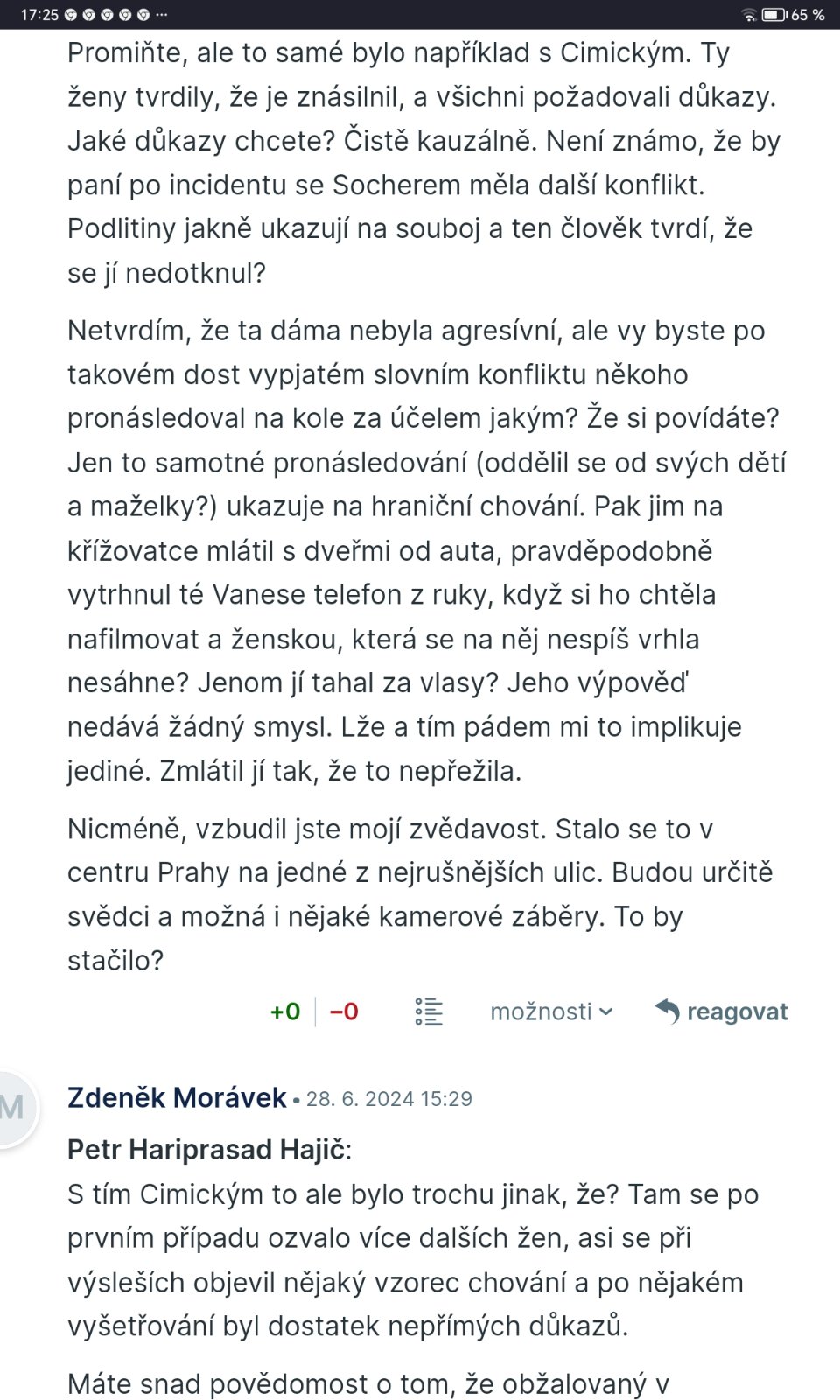Click the paragraph starting "S tím Cimickým"
Viewport: 840px width, 1400px height.
[x=411, y=1260]
